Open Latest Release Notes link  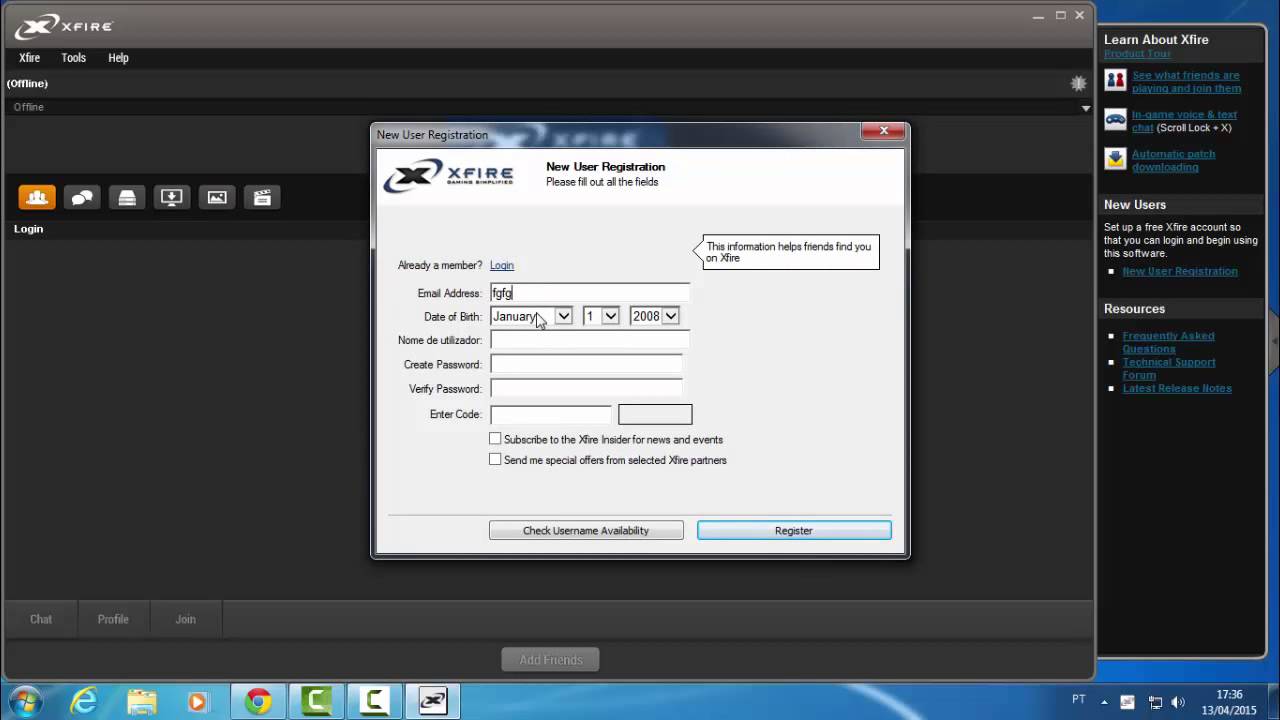[x=1177, y=388]
